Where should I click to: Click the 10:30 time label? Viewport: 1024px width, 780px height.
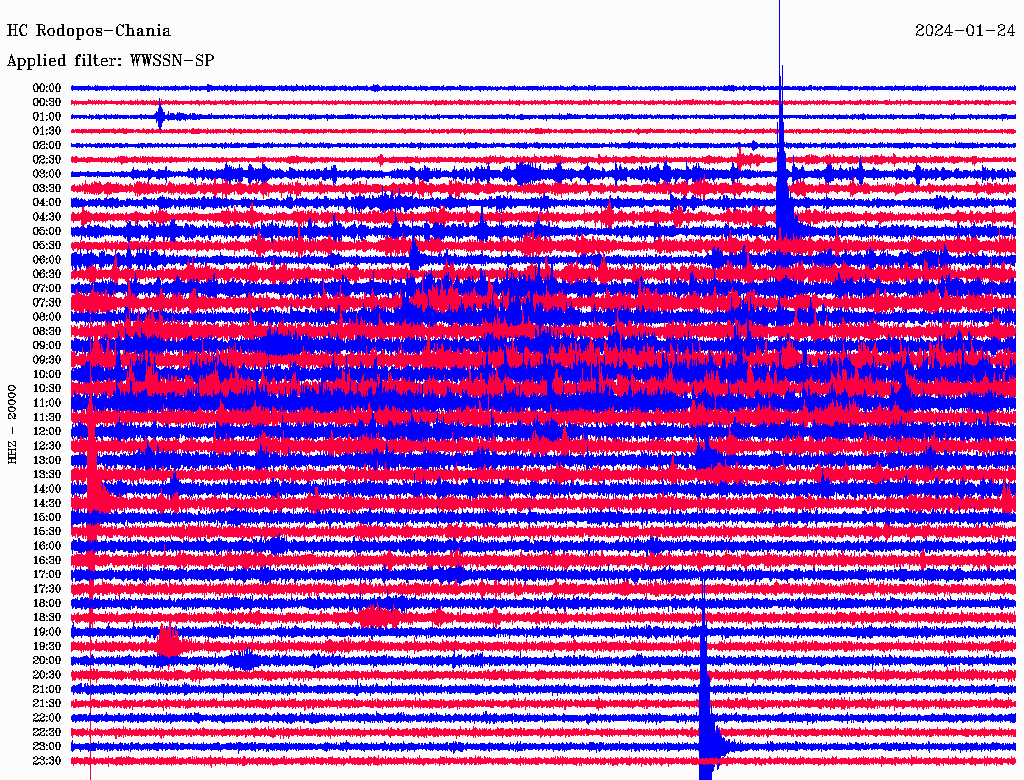point(47,388)
